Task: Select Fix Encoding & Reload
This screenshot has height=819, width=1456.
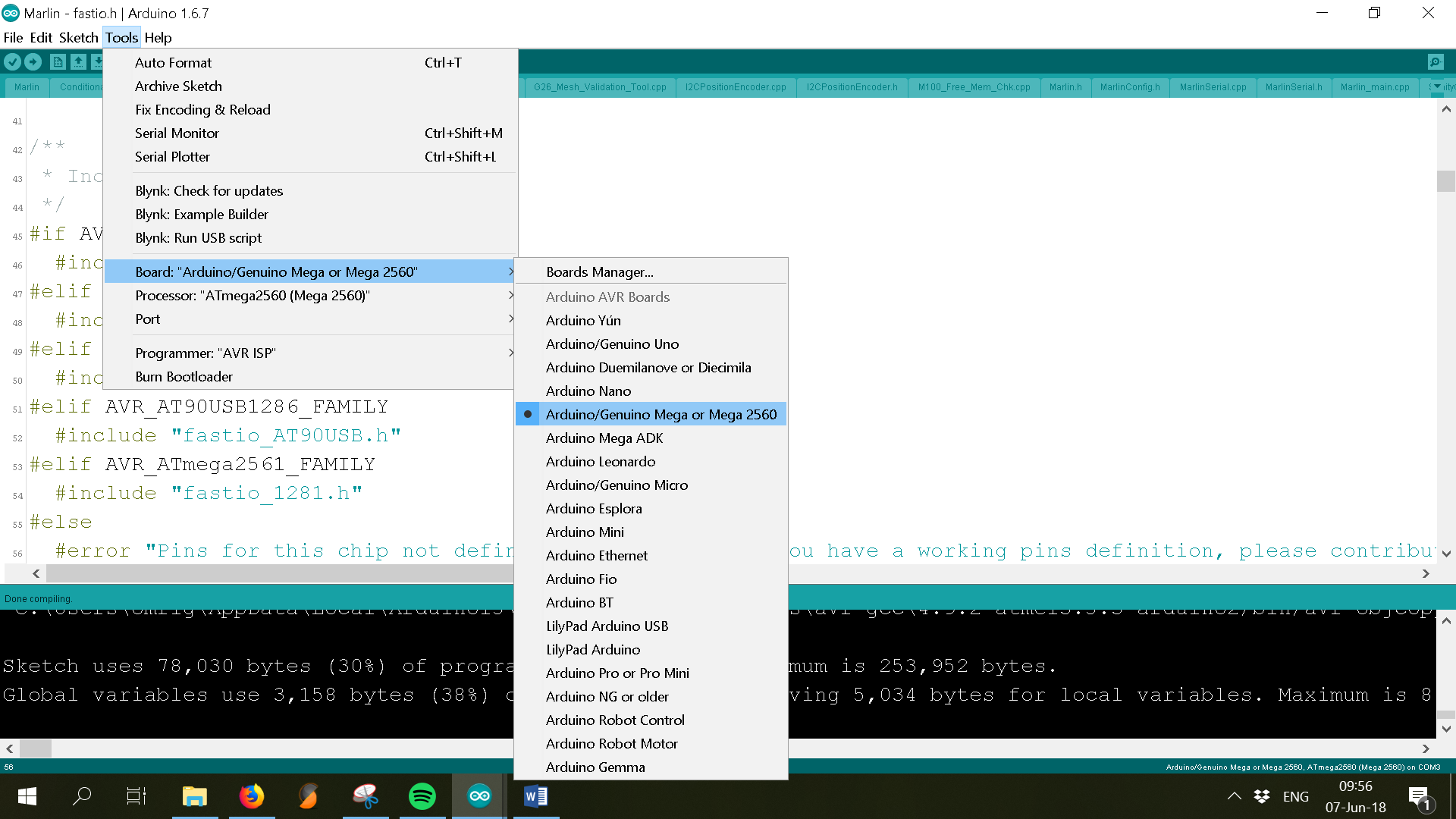Action: point(310,109)
